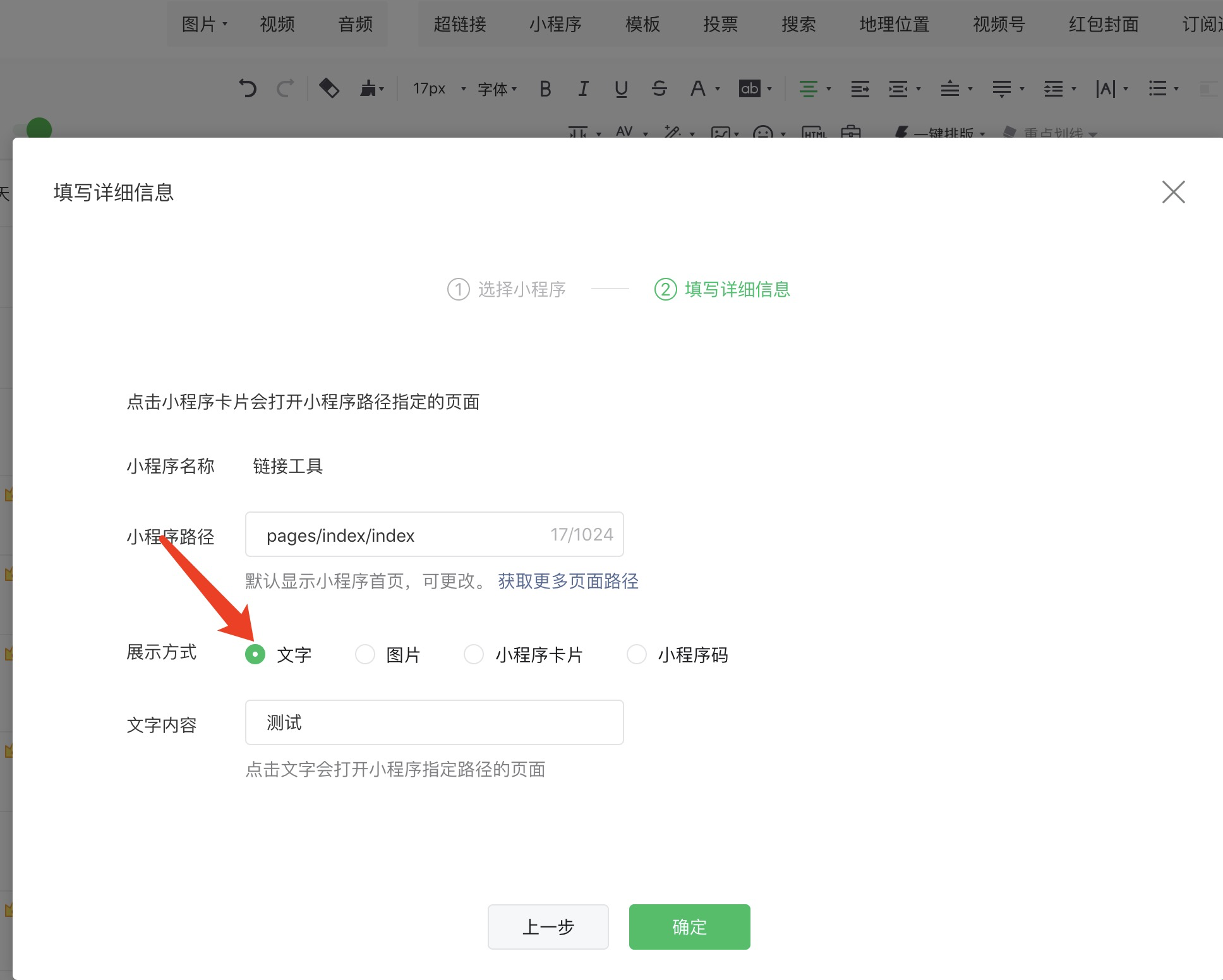Select the format painter brush icon
This screenshot has width=1223, height=980.
(x=368, y=88)
